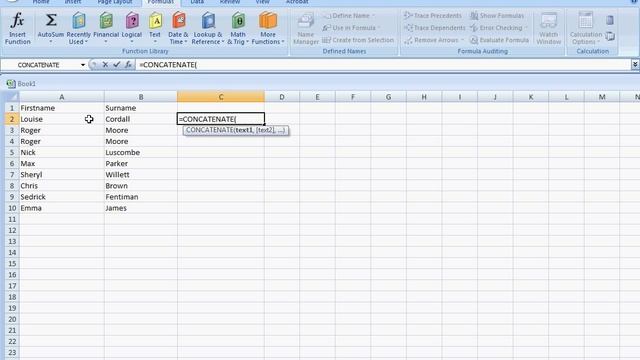Viewport: 640px width, 360px height.
Task: Click Trace Precedents
Action: coord(433,16)
